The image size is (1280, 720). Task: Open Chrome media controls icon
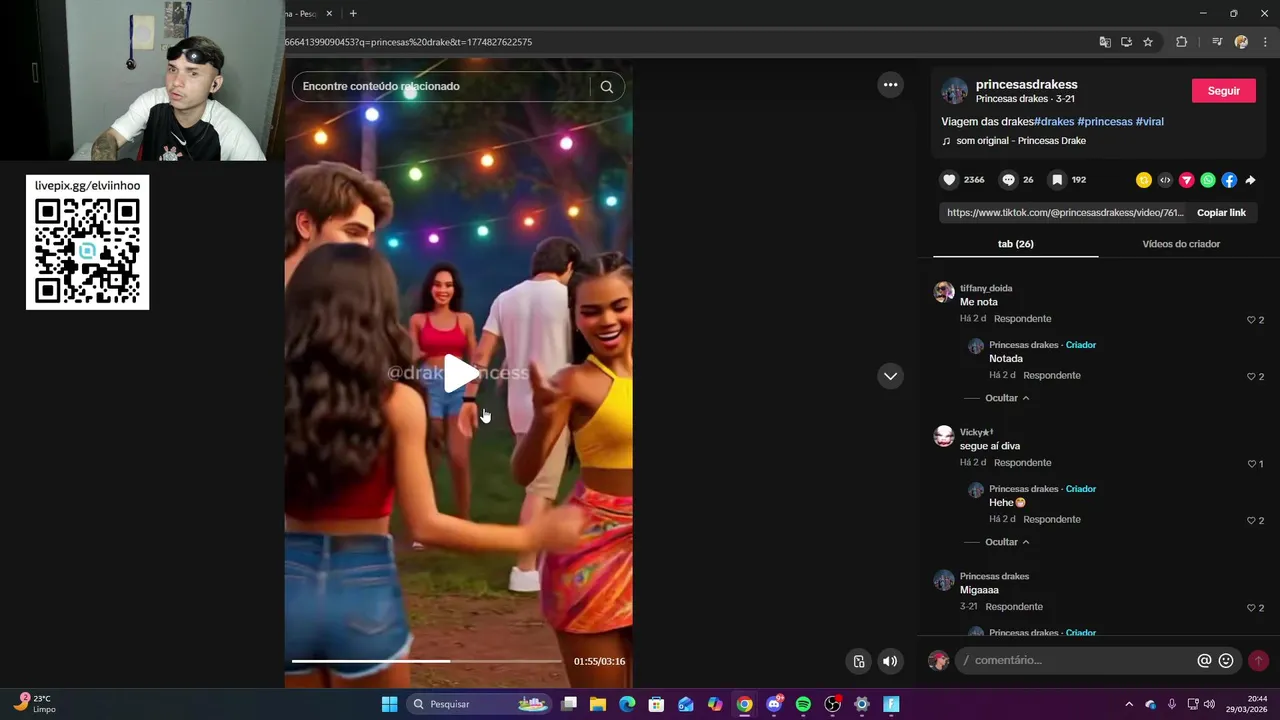1217,42
